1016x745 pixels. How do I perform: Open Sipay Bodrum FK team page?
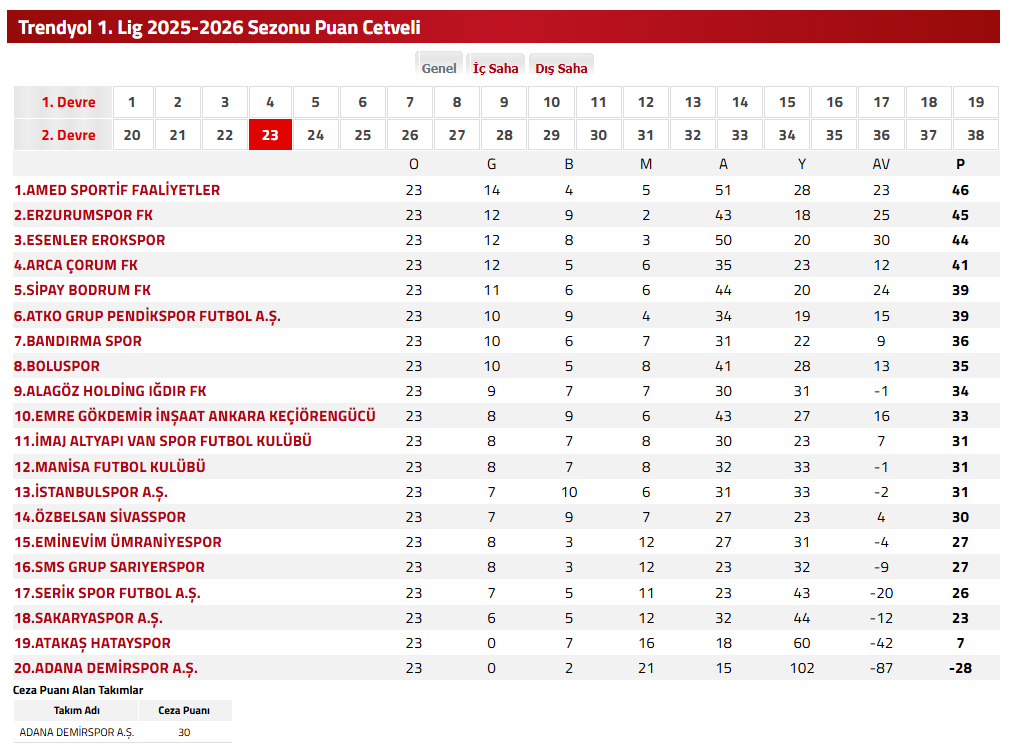pyautogui.click(x=82, y=290)
